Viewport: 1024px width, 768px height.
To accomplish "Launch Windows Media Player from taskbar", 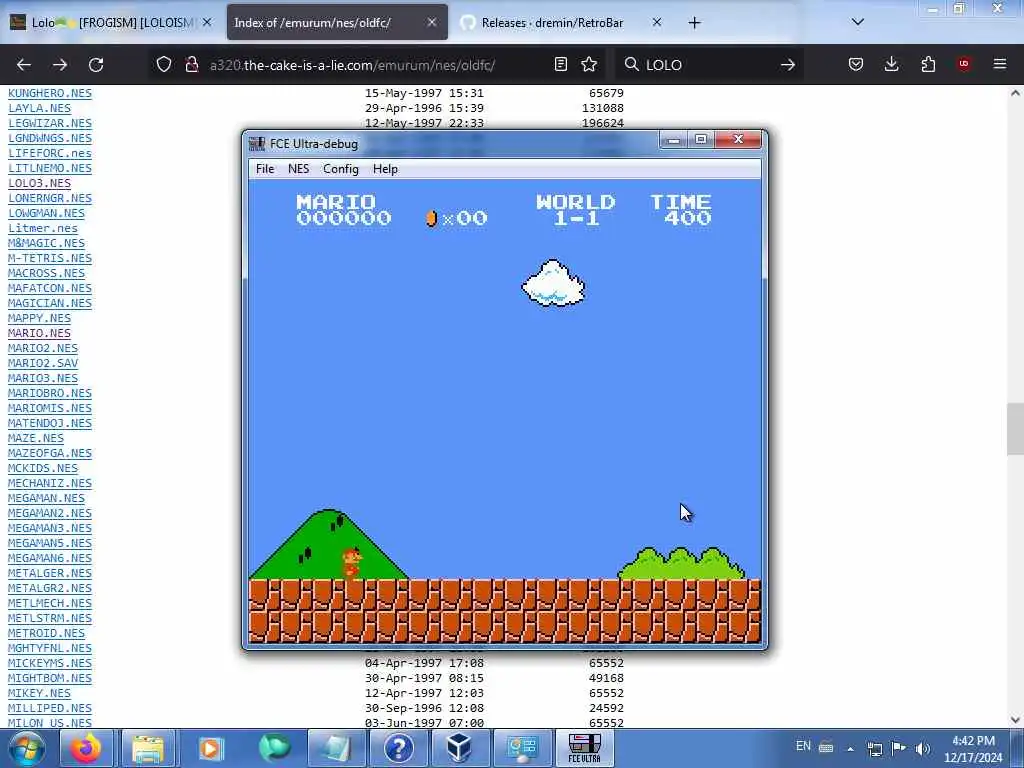I will (210, 748).
